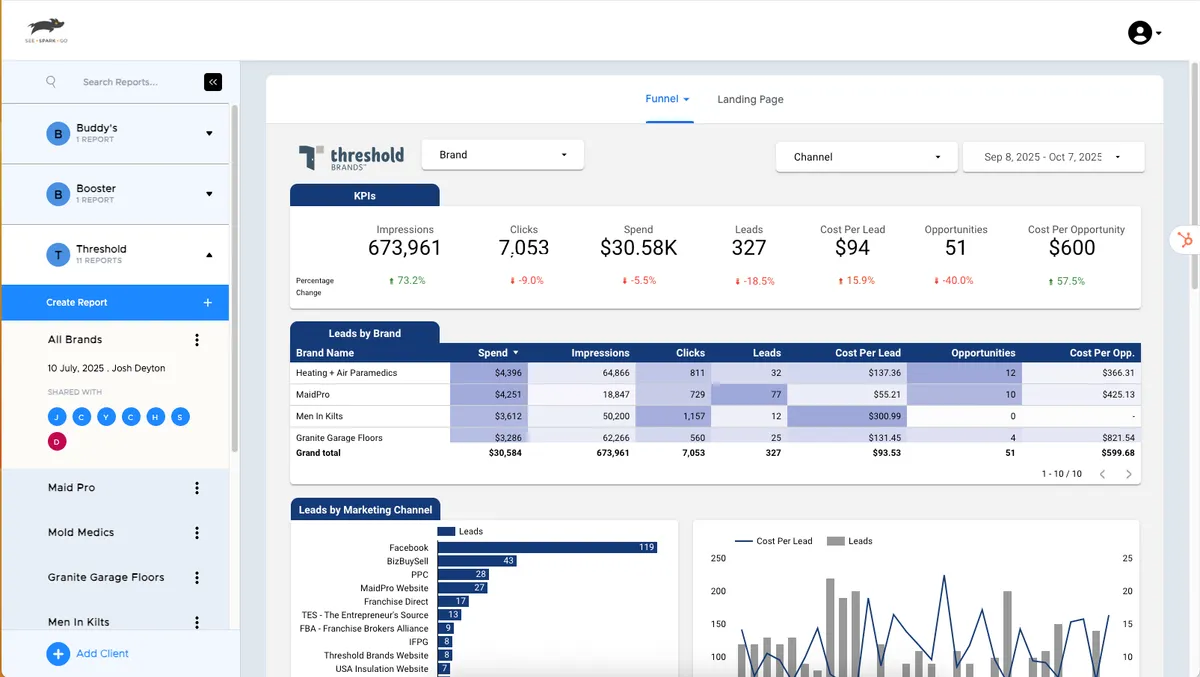Open the user account avatar menu
The height and width of the screenshot is (677, 1200).
1141,32
